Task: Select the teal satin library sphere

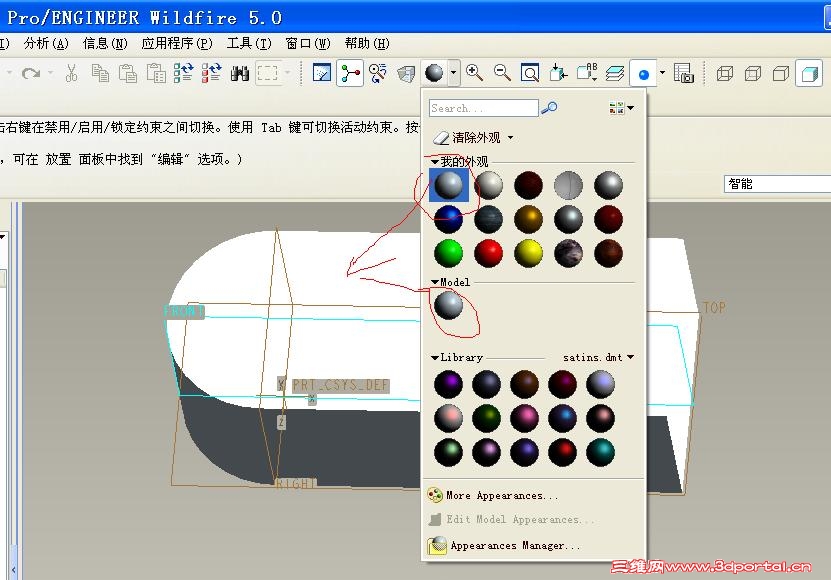Action: 600,452
